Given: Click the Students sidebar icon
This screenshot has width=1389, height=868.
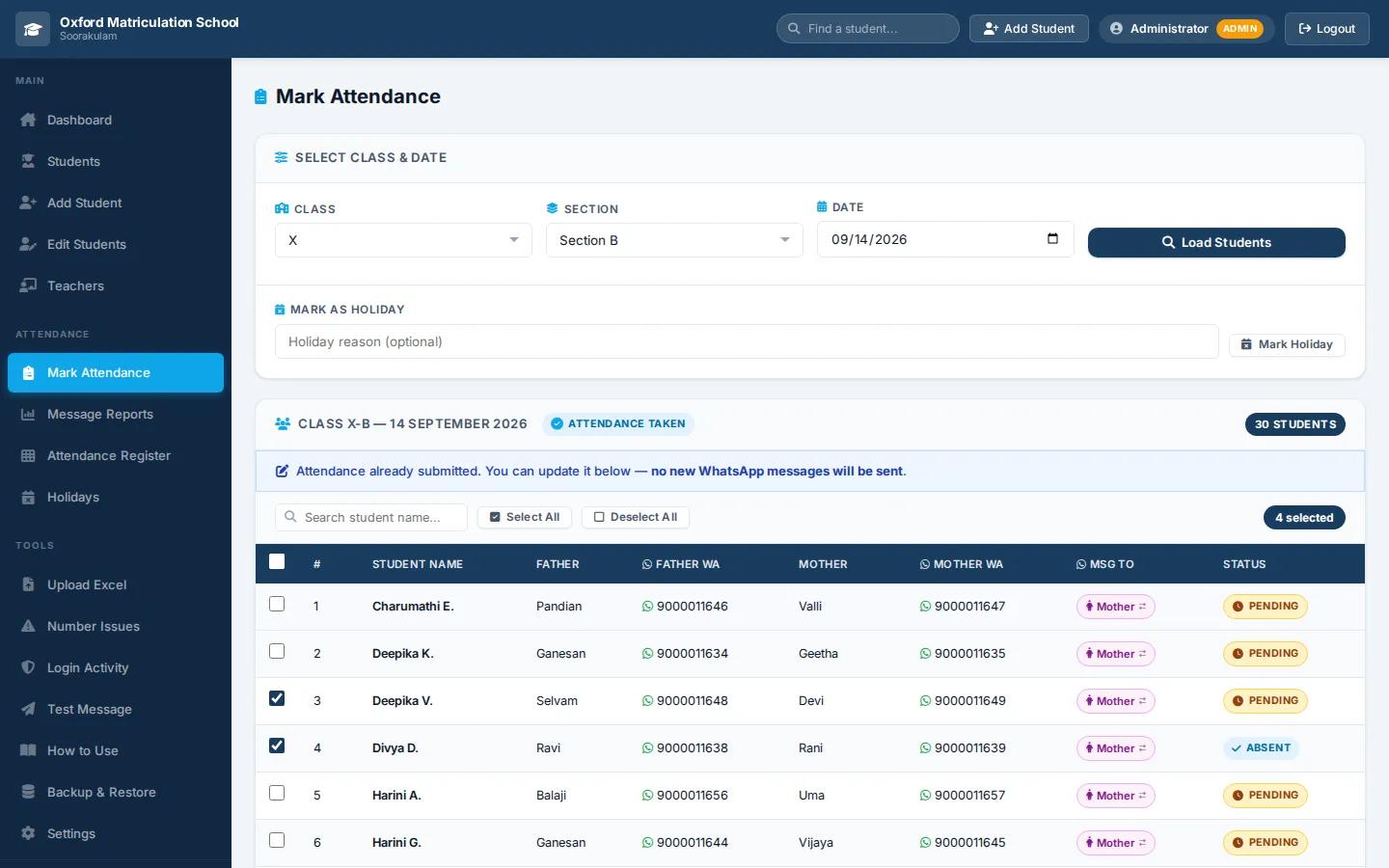Looking at the screenshot, I should 28,161.
